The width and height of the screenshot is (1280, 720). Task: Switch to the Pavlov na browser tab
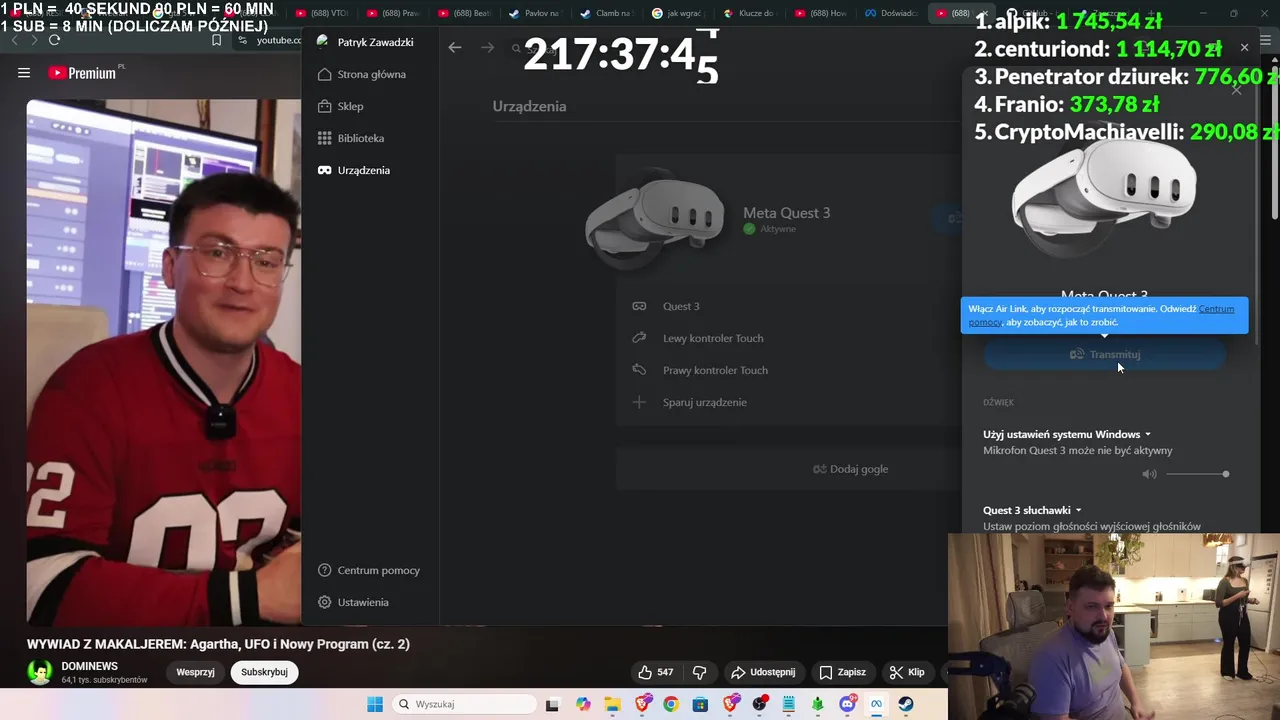pos(536,13)
